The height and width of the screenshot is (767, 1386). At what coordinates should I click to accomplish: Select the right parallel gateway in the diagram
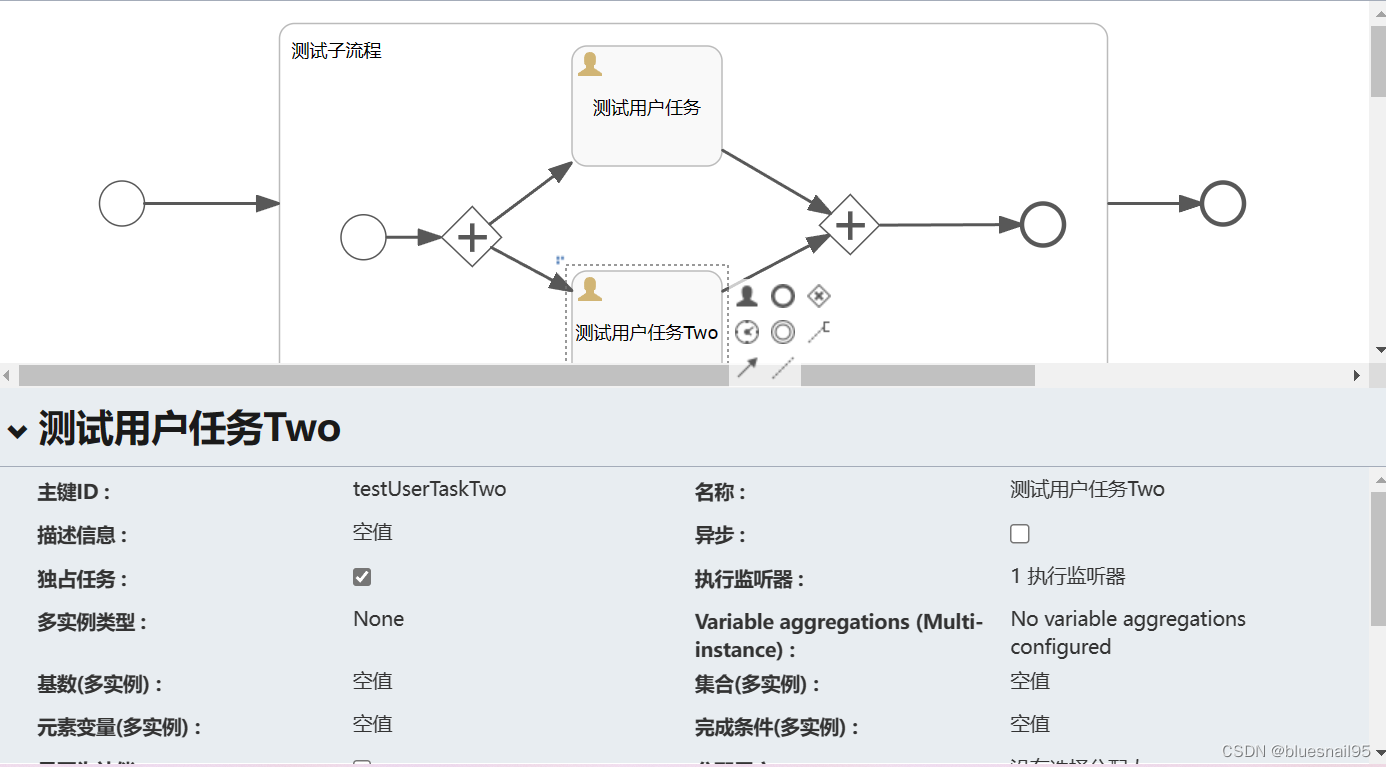(x=849, y=227)
